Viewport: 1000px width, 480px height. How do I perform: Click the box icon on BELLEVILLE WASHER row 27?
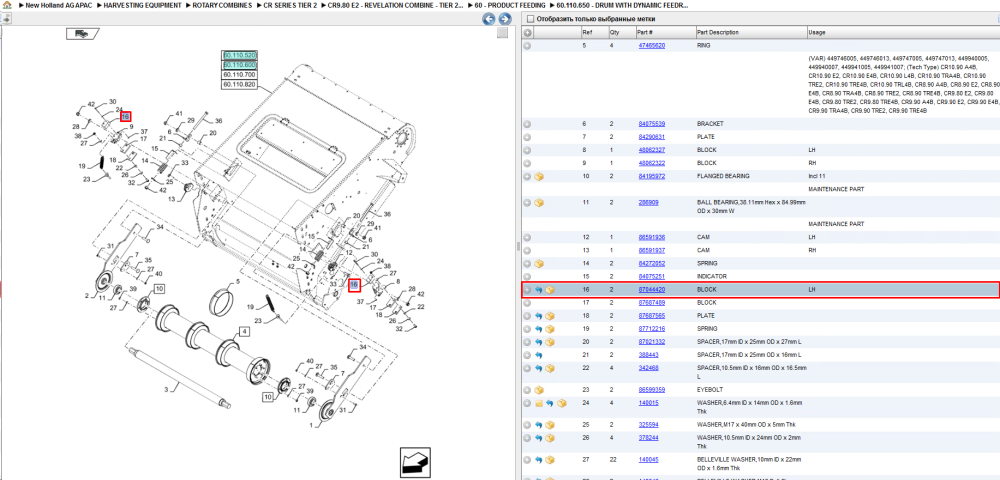pos(550,460)
